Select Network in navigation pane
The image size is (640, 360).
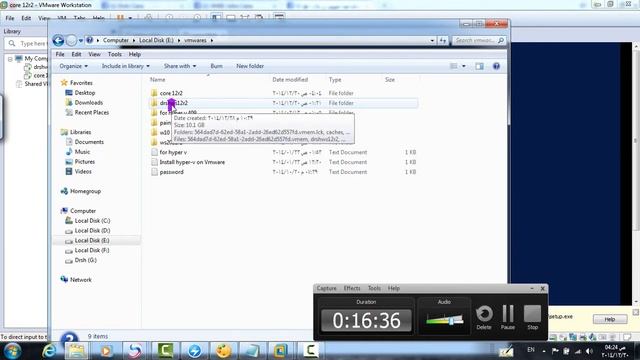click(x=80, y=280)
